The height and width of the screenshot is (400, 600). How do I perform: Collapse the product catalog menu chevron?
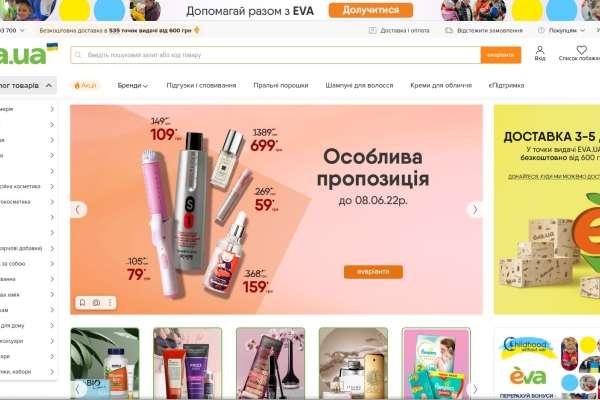[49, 85]
